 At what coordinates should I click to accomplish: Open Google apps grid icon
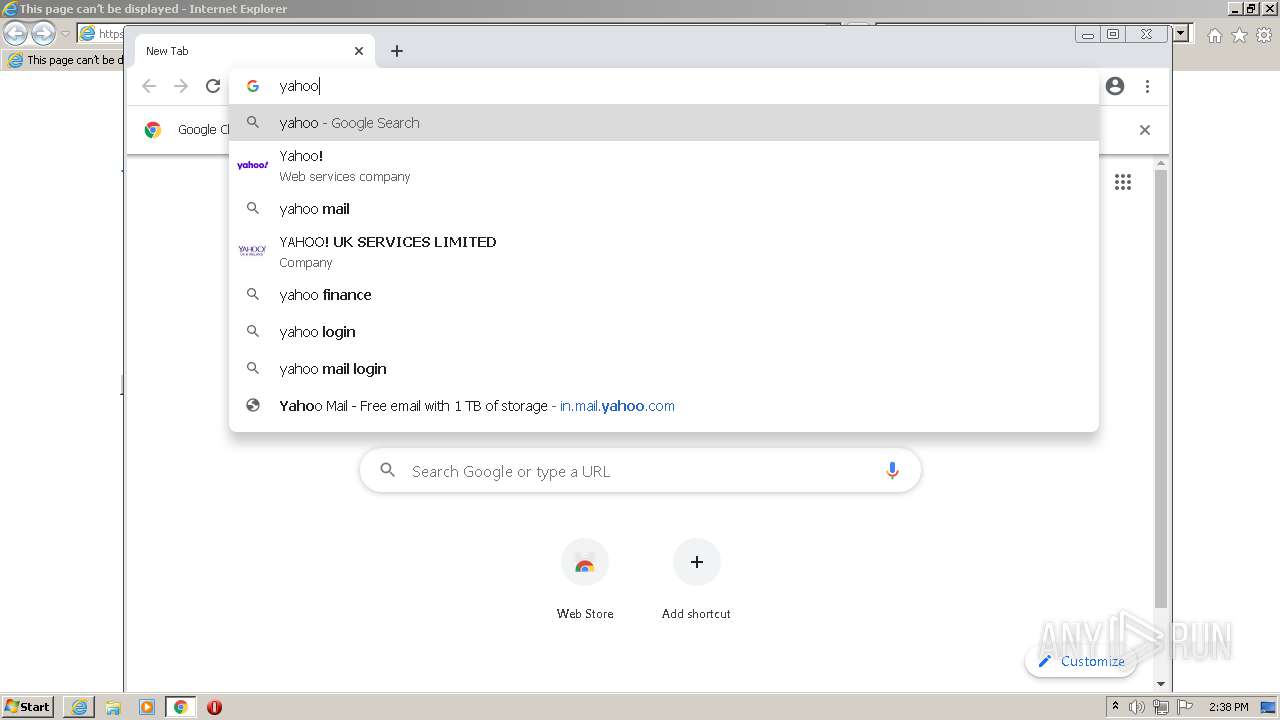(x=1123, y=182)
